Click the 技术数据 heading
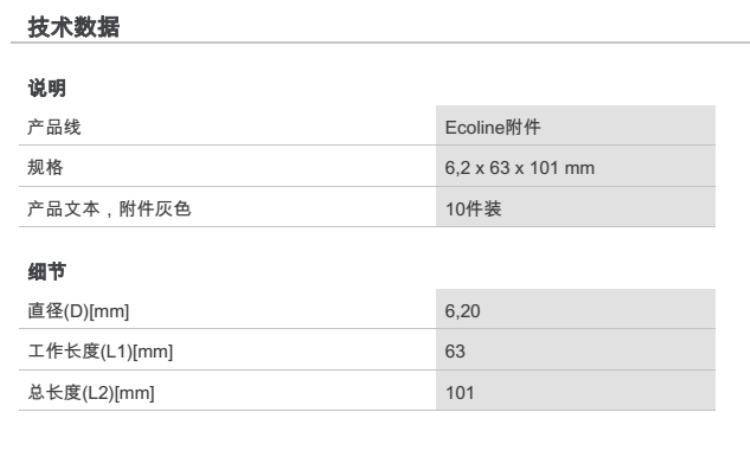This screenshot has height=450, width=750. 73,27
